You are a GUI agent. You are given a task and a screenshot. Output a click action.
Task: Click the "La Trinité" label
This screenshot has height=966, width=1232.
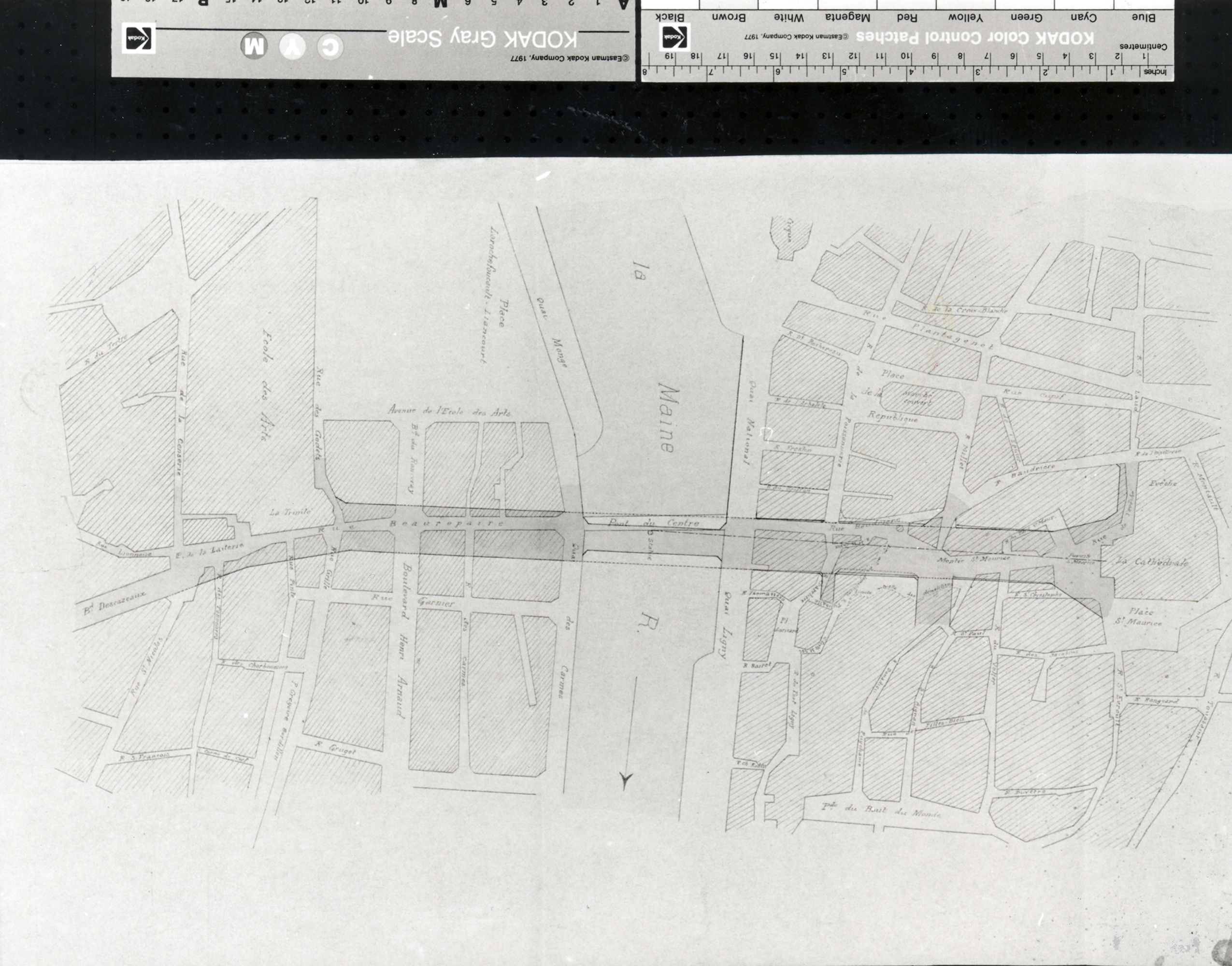click(291, 512)
